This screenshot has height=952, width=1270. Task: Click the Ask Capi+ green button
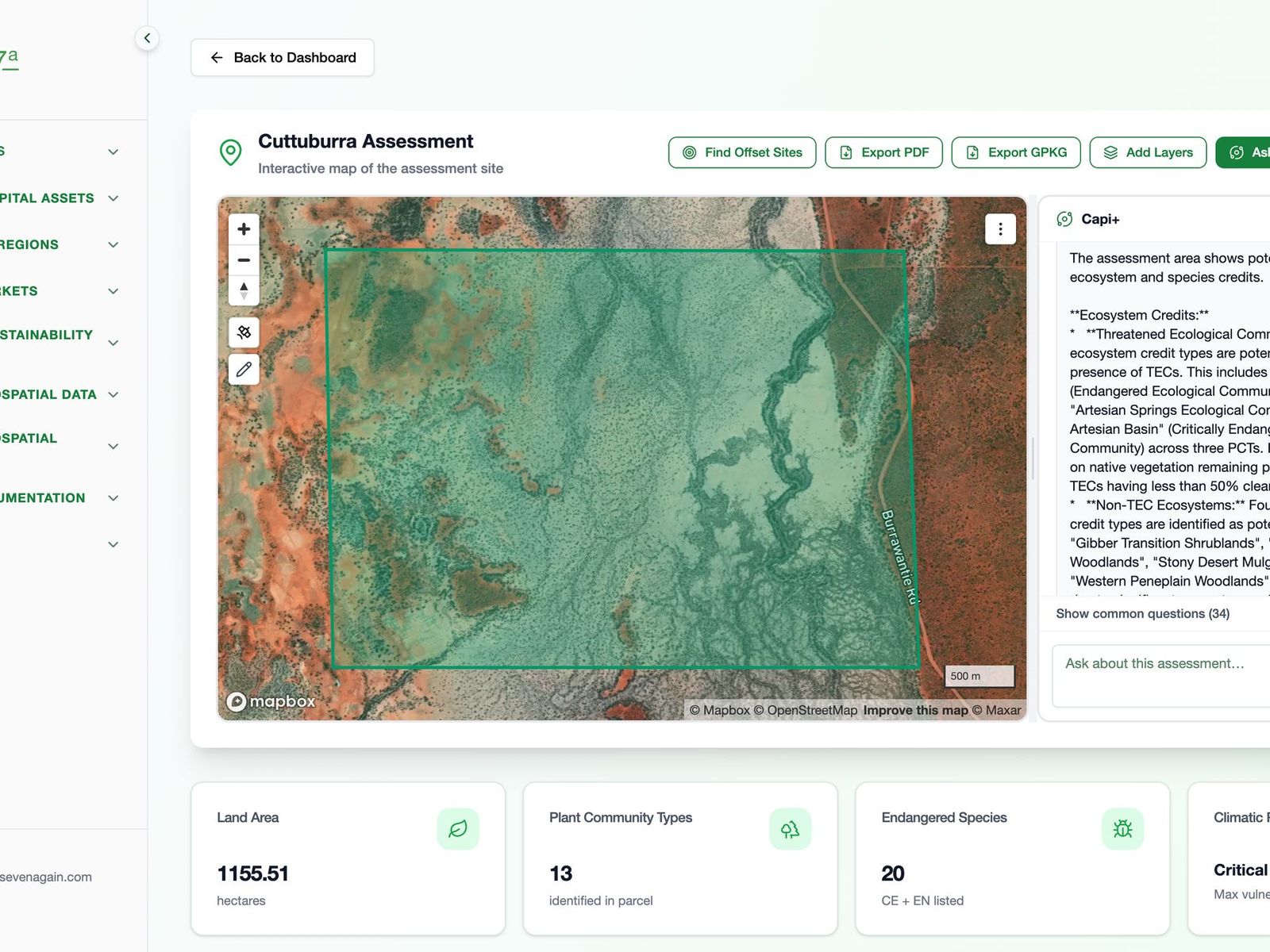tap(1244, 152)
